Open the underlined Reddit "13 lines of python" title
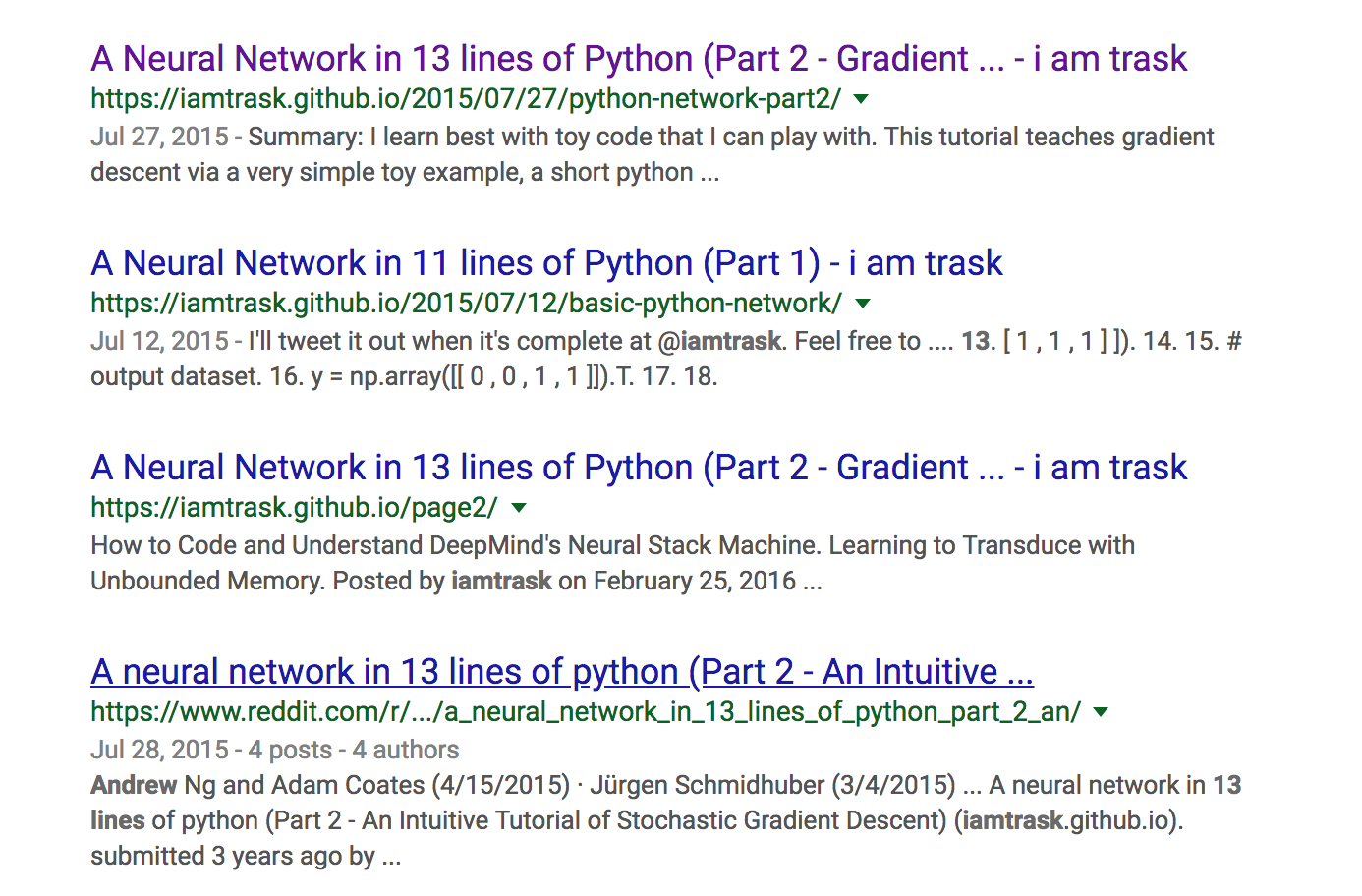The image size is (1362, 896). pos(561,672)
